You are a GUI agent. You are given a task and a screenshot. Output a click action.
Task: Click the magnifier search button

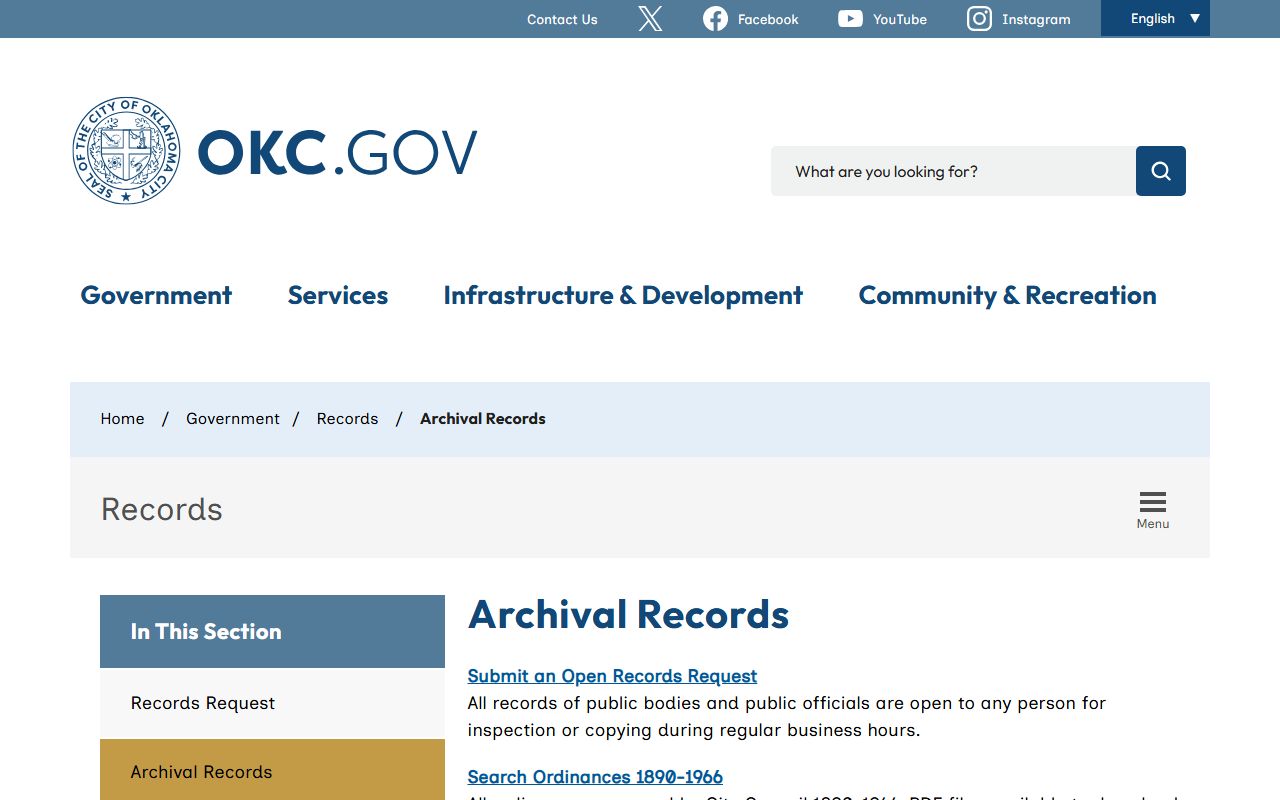tap(1161, 171)
